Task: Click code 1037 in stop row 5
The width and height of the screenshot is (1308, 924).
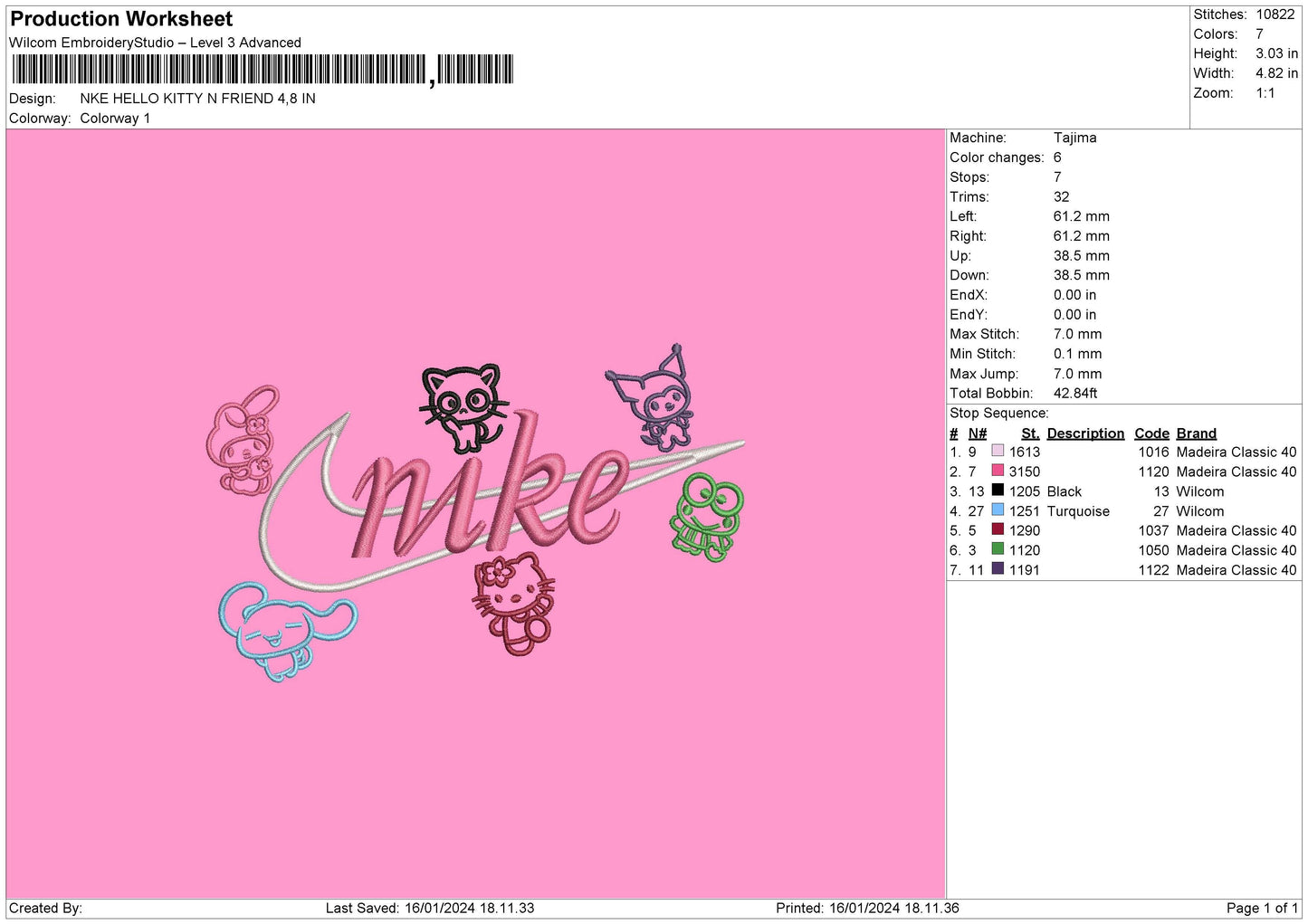Action: pos(1153,530)
